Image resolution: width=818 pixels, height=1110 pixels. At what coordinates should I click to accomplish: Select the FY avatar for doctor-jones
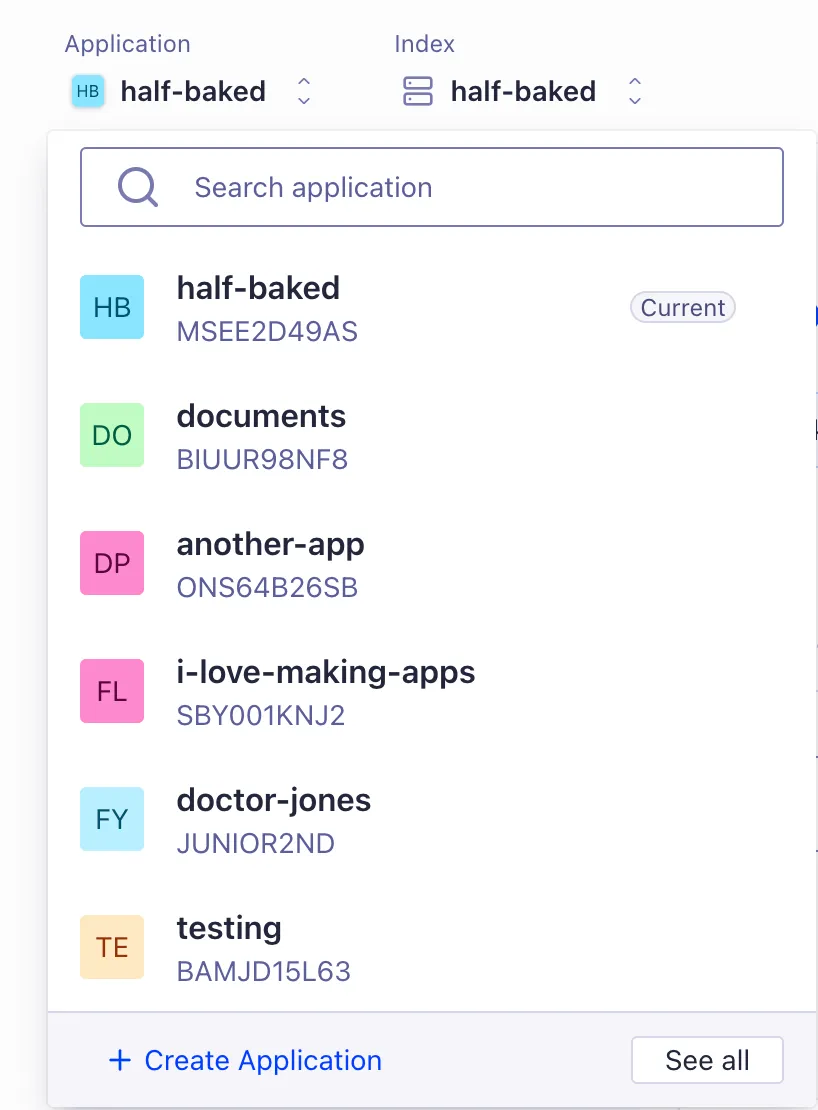(x=111, y=818)
